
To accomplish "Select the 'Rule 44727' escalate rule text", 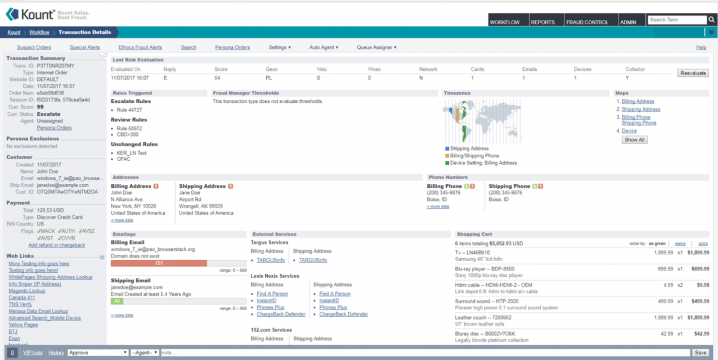I will (129, 110).
